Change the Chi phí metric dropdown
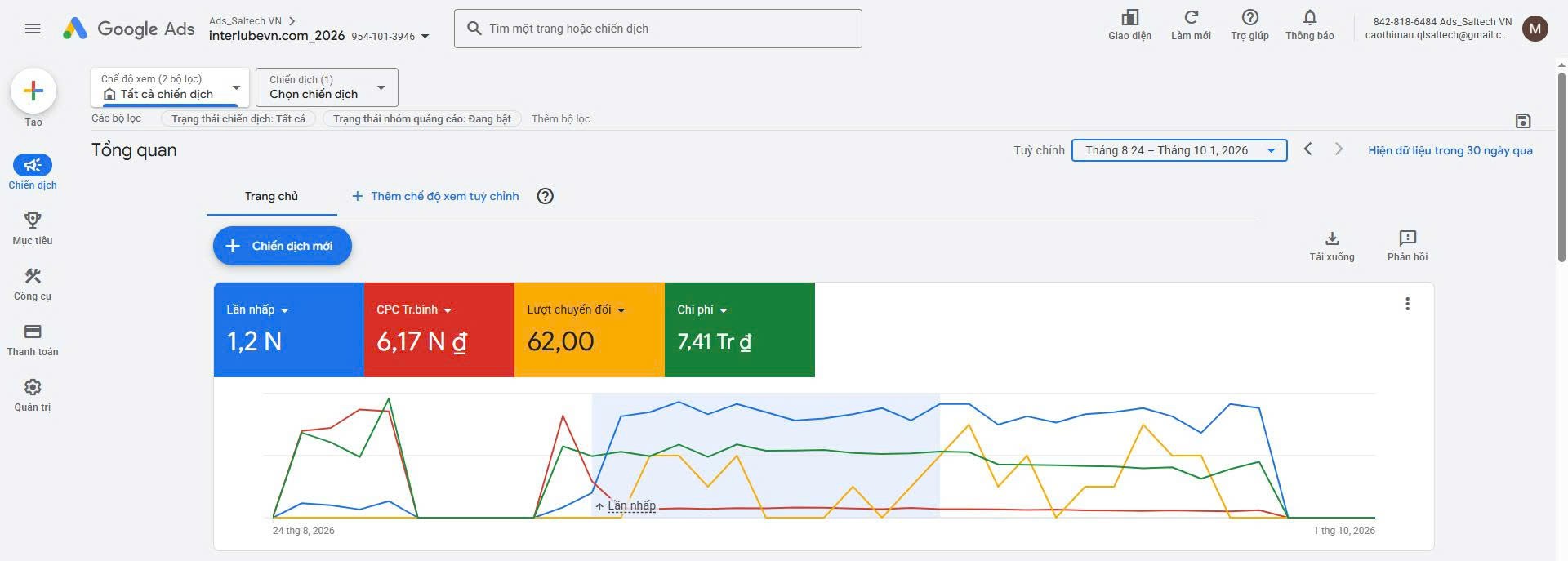The width and height of the screenshot is (1568, 561). point(702,310)
